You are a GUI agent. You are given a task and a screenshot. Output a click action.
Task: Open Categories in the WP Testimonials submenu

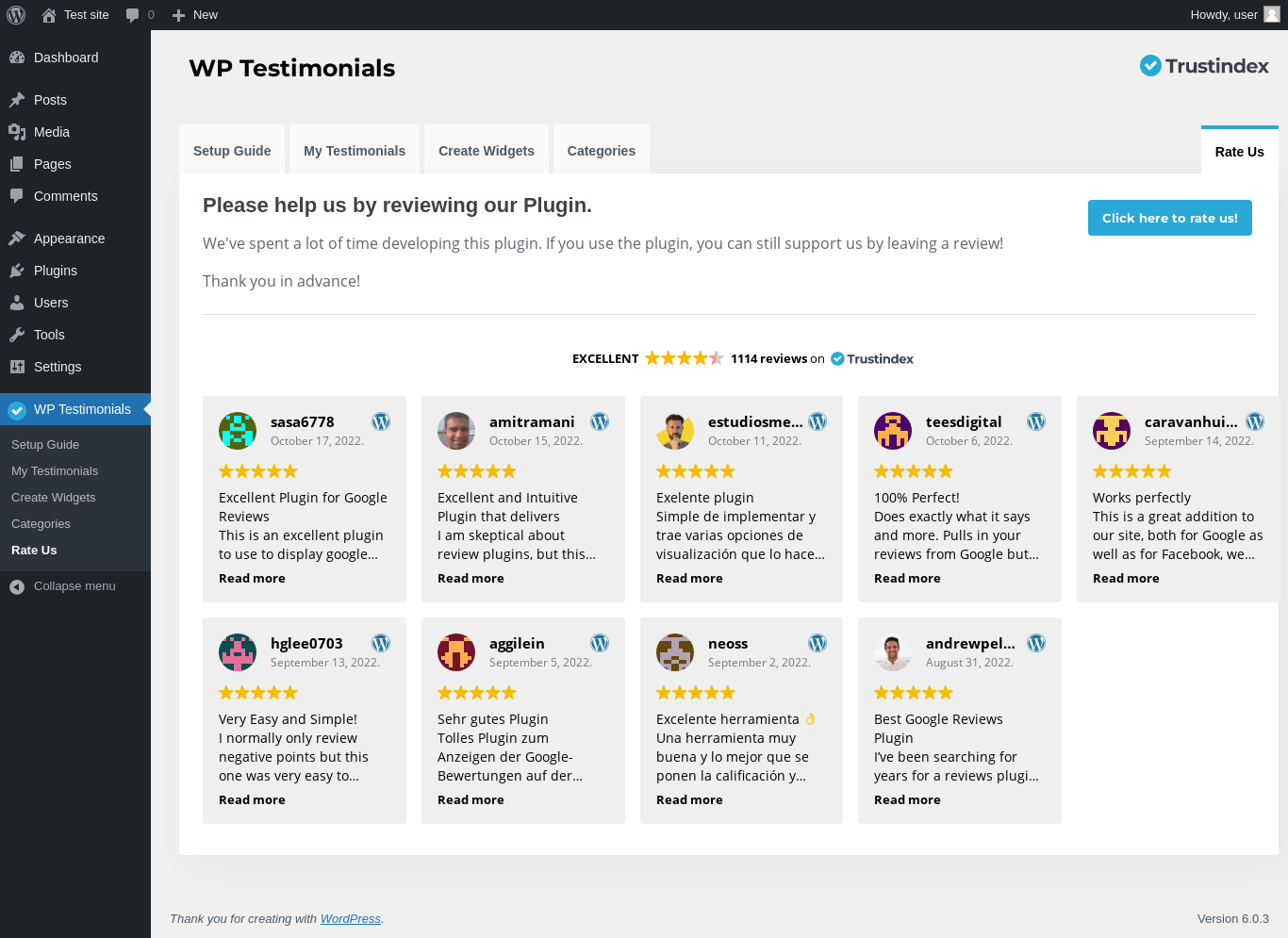(41, 524)
